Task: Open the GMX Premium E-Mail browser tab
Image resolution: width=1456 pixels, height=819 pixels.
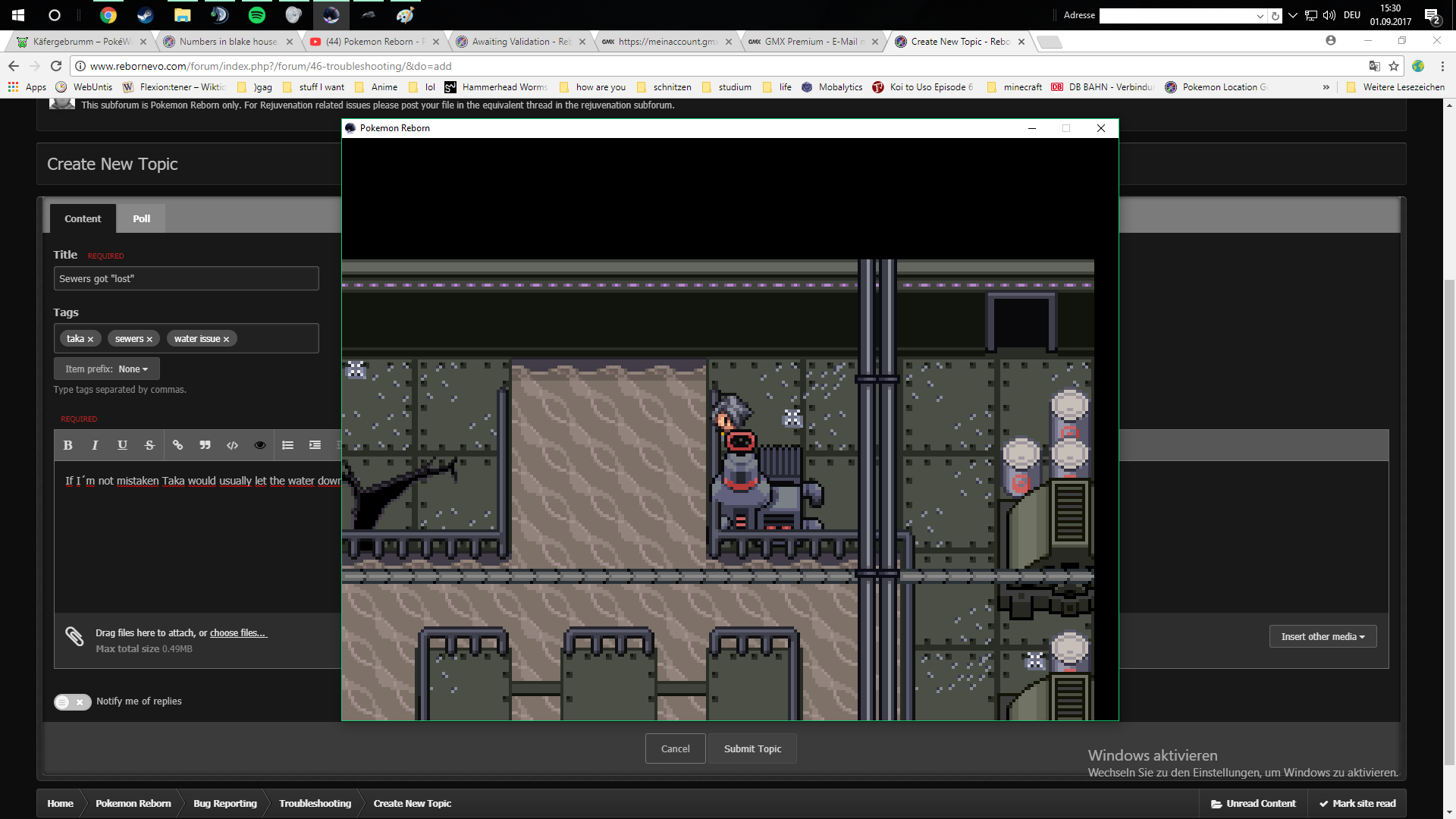Action: [x=810, y=42]
